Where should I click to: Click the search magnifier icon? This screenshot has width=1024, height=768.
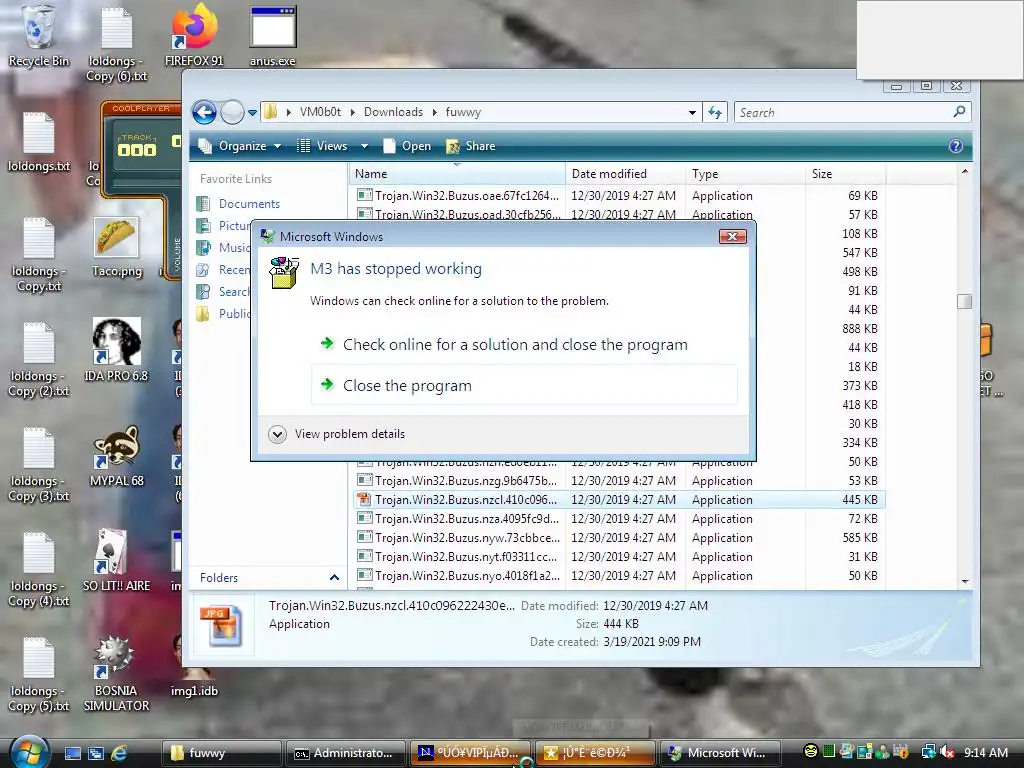tap(959, 112)
